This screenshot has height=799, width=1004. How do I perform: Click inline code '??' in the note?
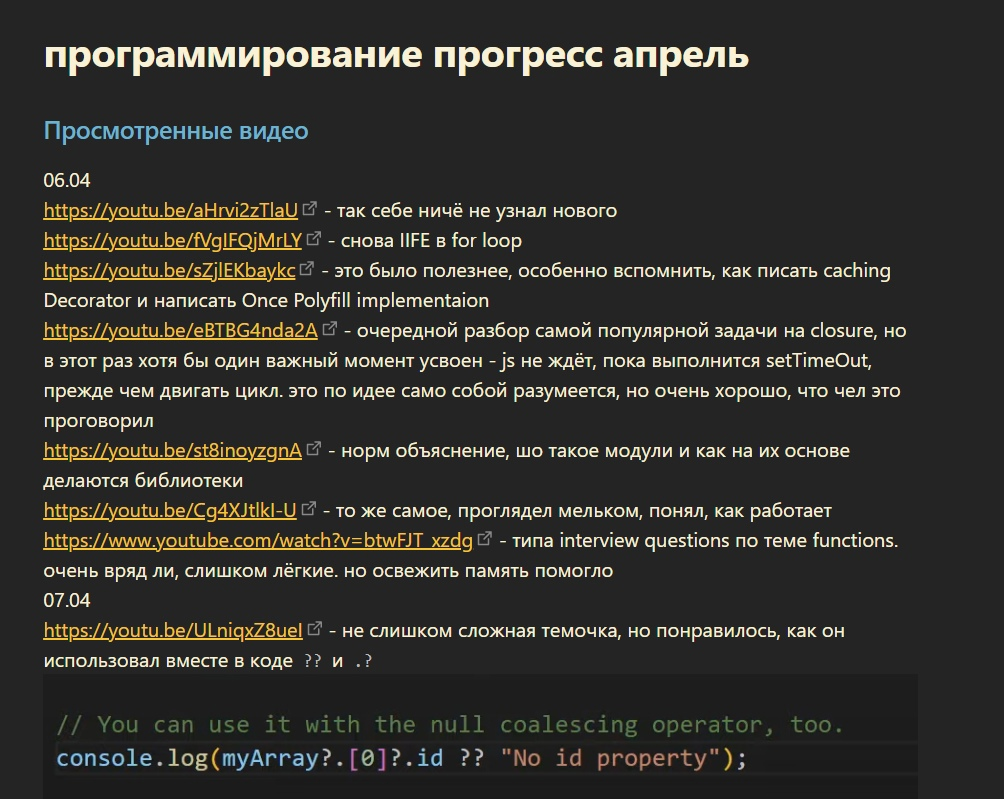tap(312, 661)
